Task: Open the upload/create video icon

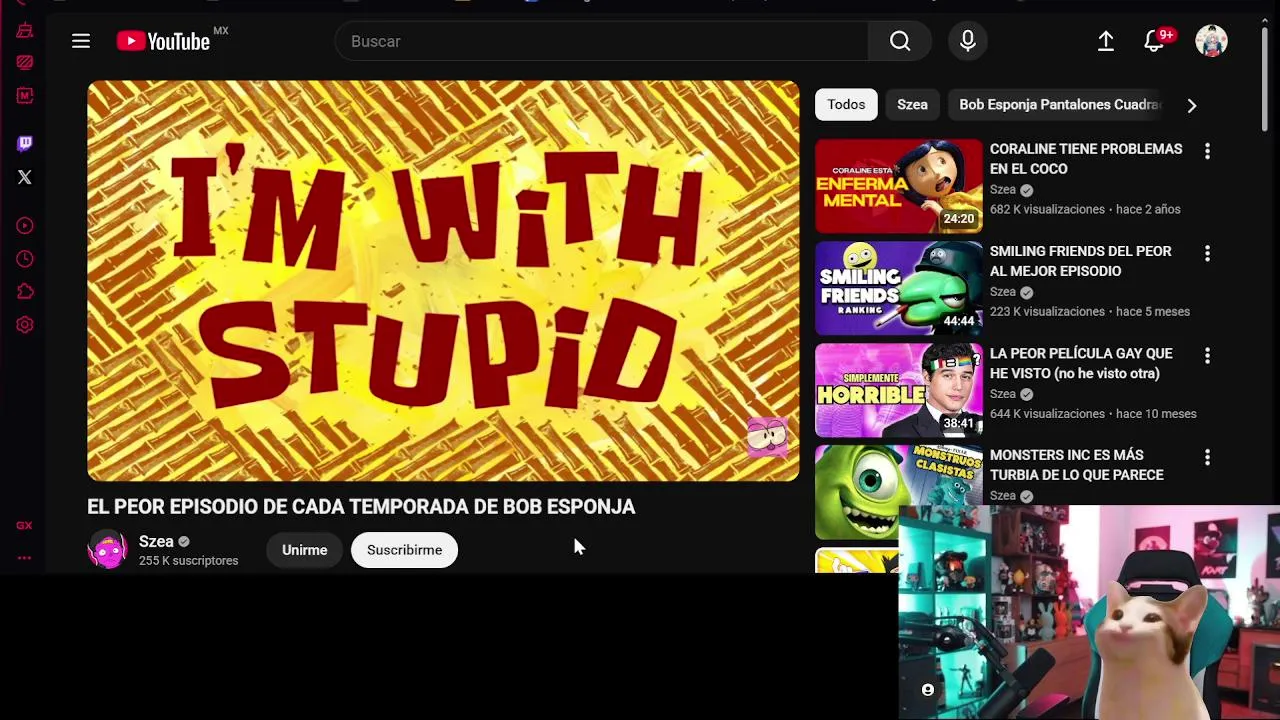Action: coord(1105,41)
